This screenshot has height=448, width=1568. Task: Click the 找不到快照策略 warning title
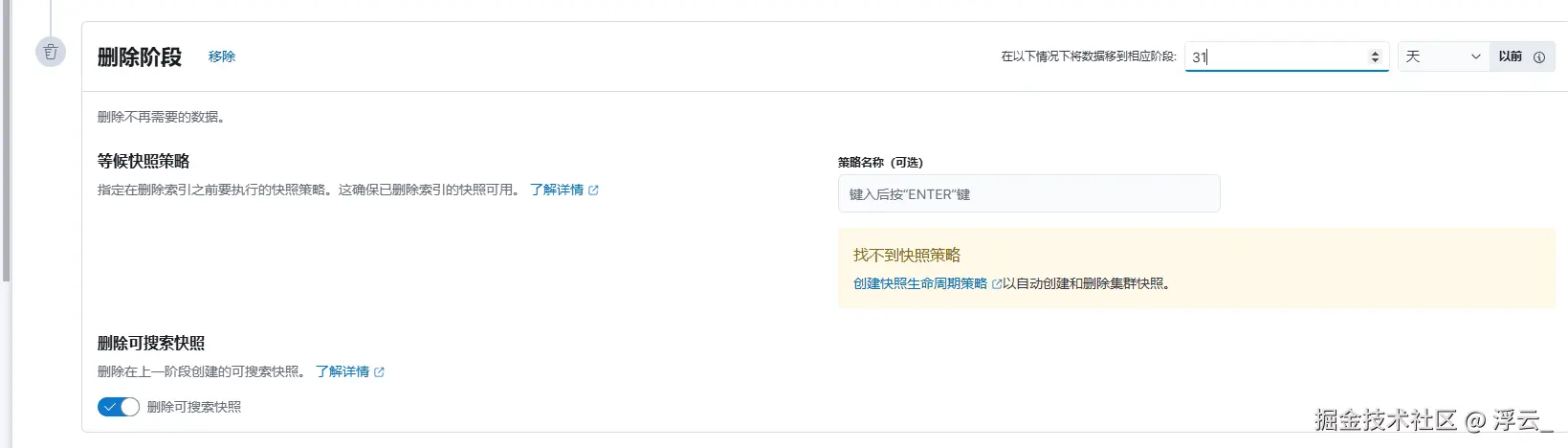pyautogui.click(x=906, y=255)
